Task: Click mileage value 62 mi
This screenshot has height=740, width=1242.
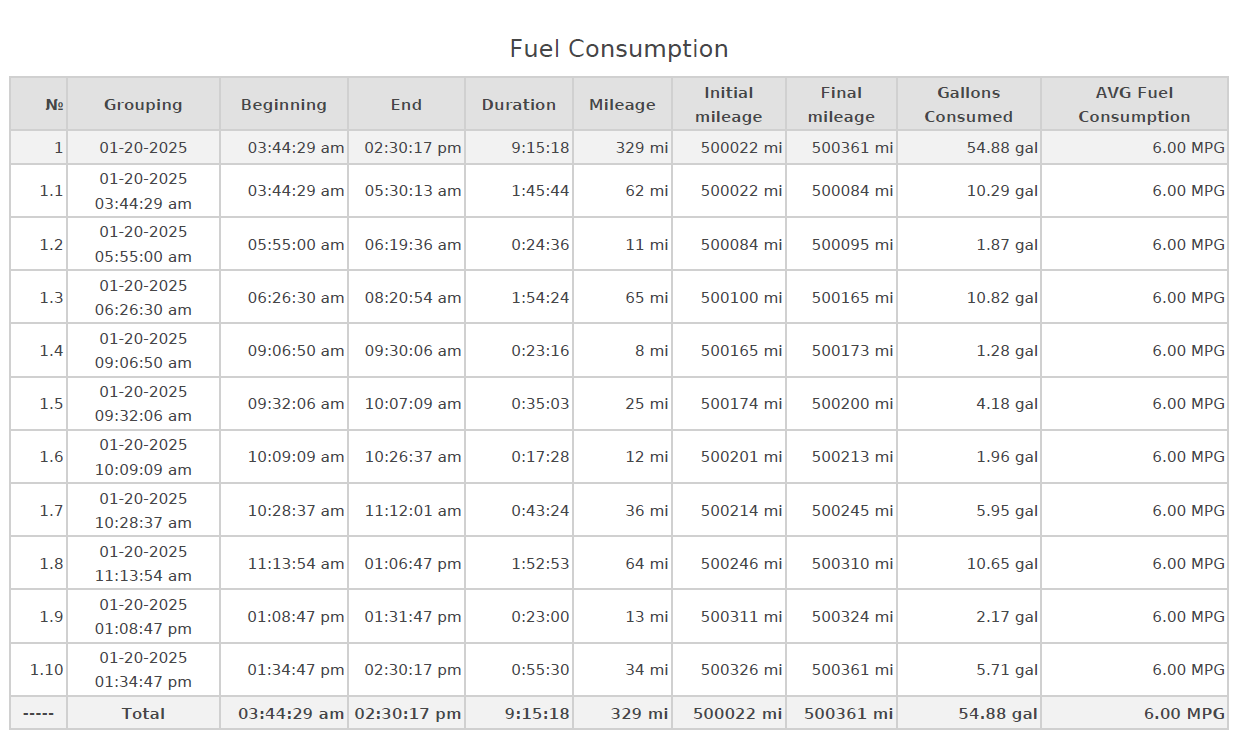Action: point(647,191)
